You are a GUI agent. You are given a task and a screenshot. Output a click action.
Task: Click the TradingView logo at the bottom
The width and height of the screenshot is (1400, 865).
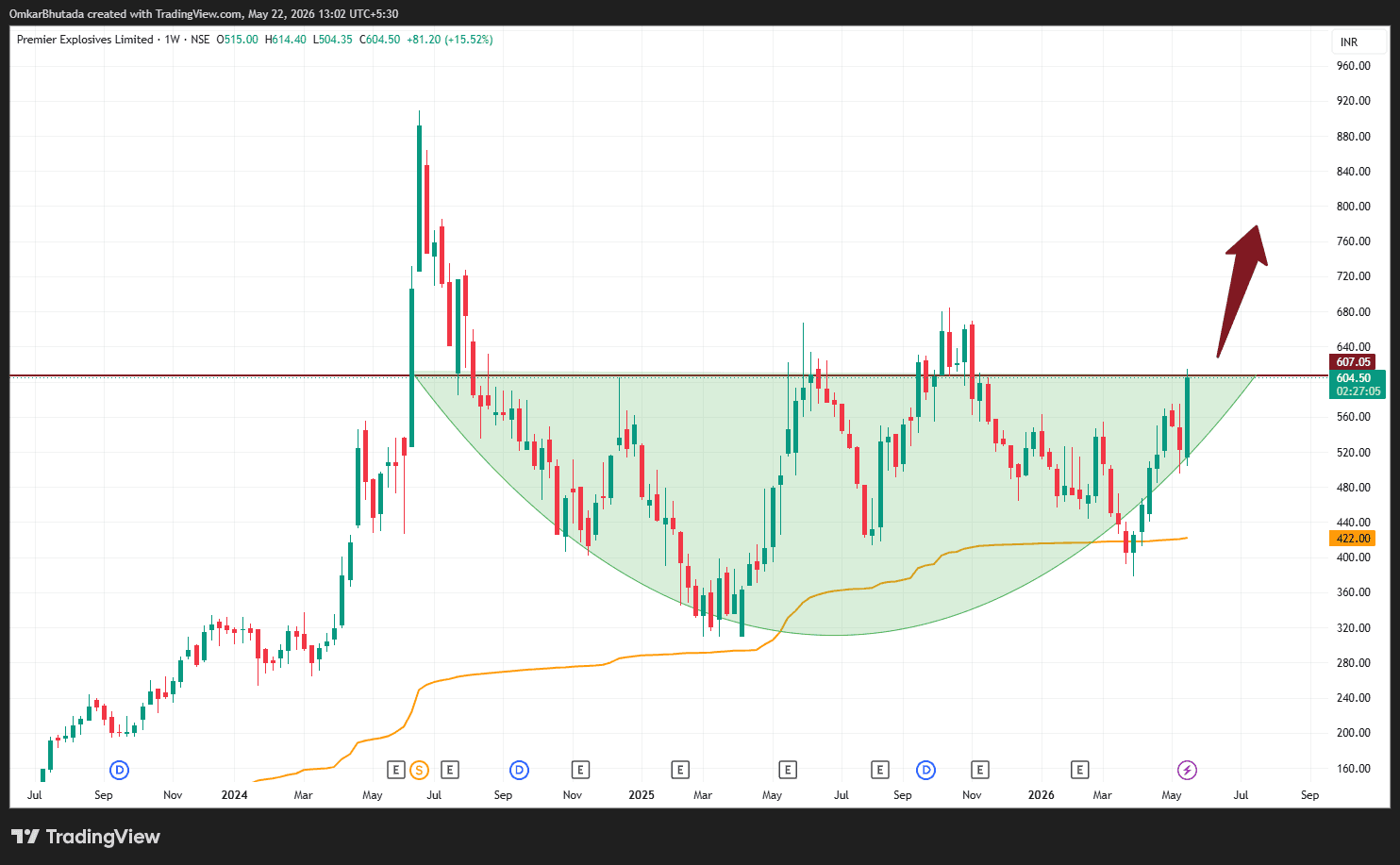coord(86,837)
